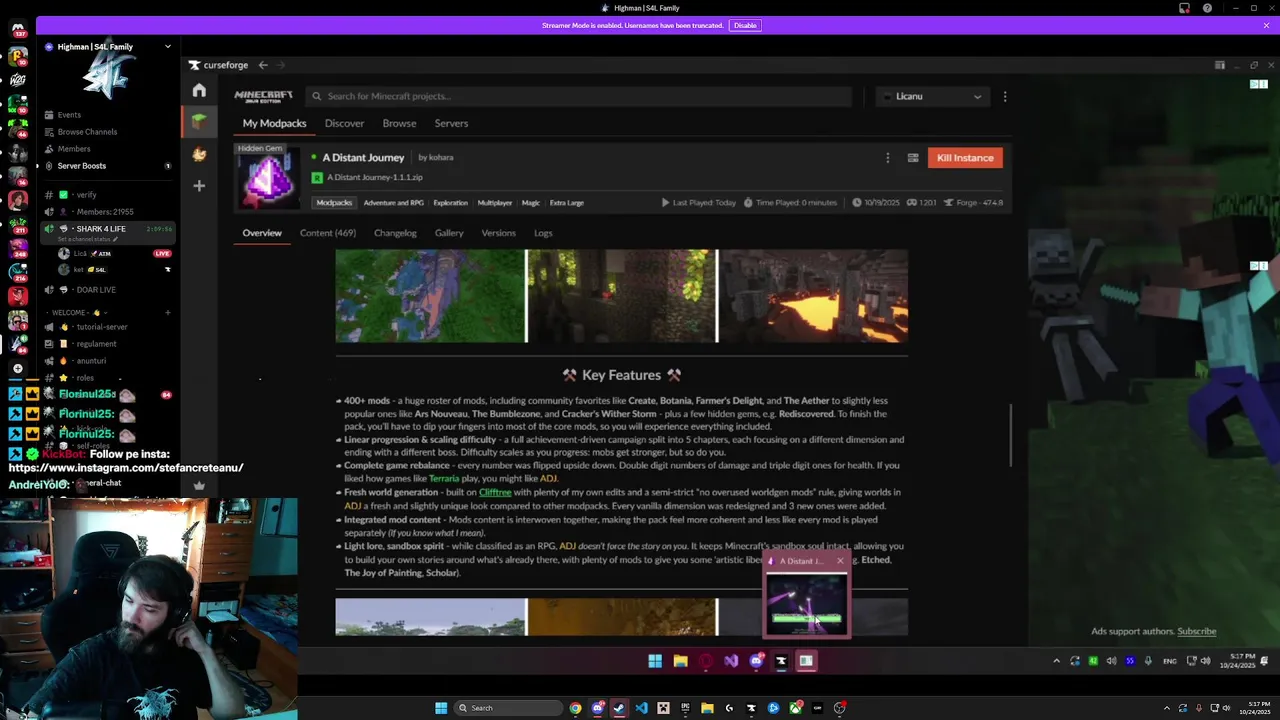1280x720 pixels.
Task: Close the A Distant Journey taskbar preview
Action: pos(840,561)
